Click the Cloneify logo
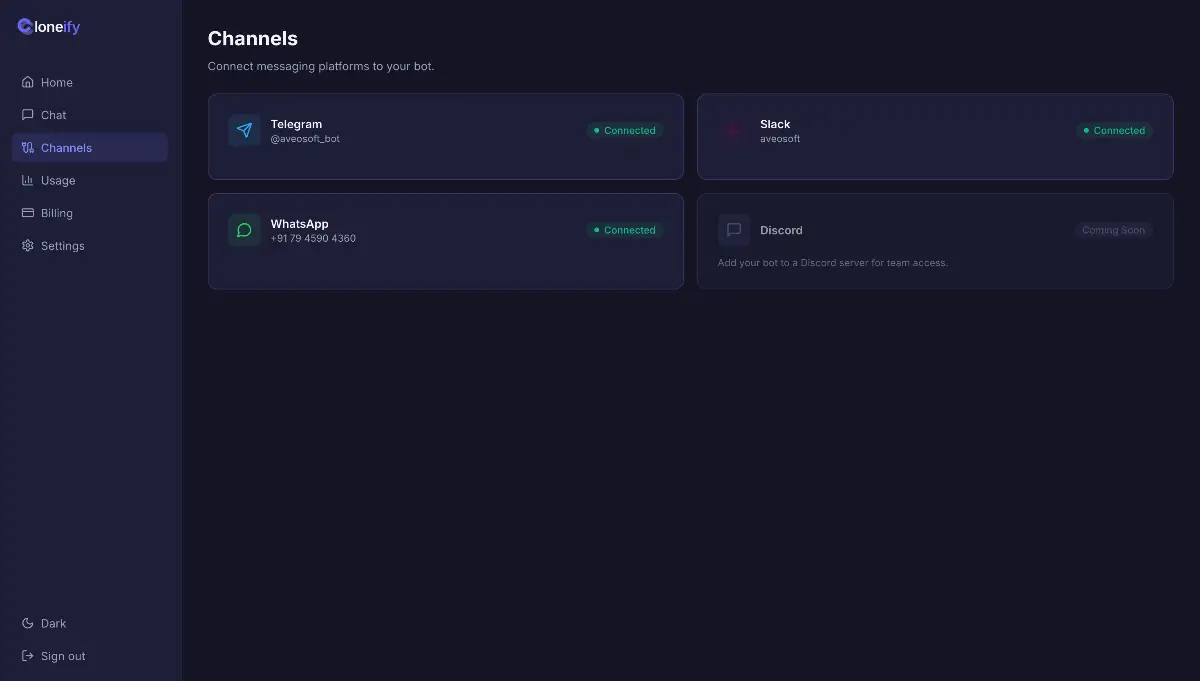 [x=49, y=27]
